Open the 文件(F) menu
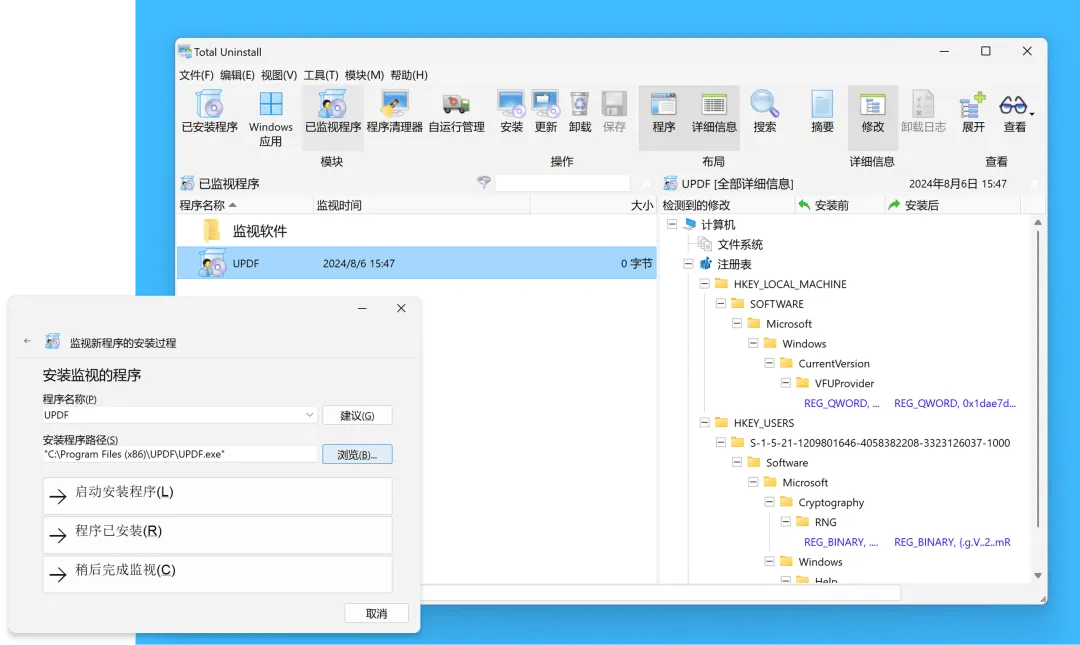 click(x=196, y=75)
